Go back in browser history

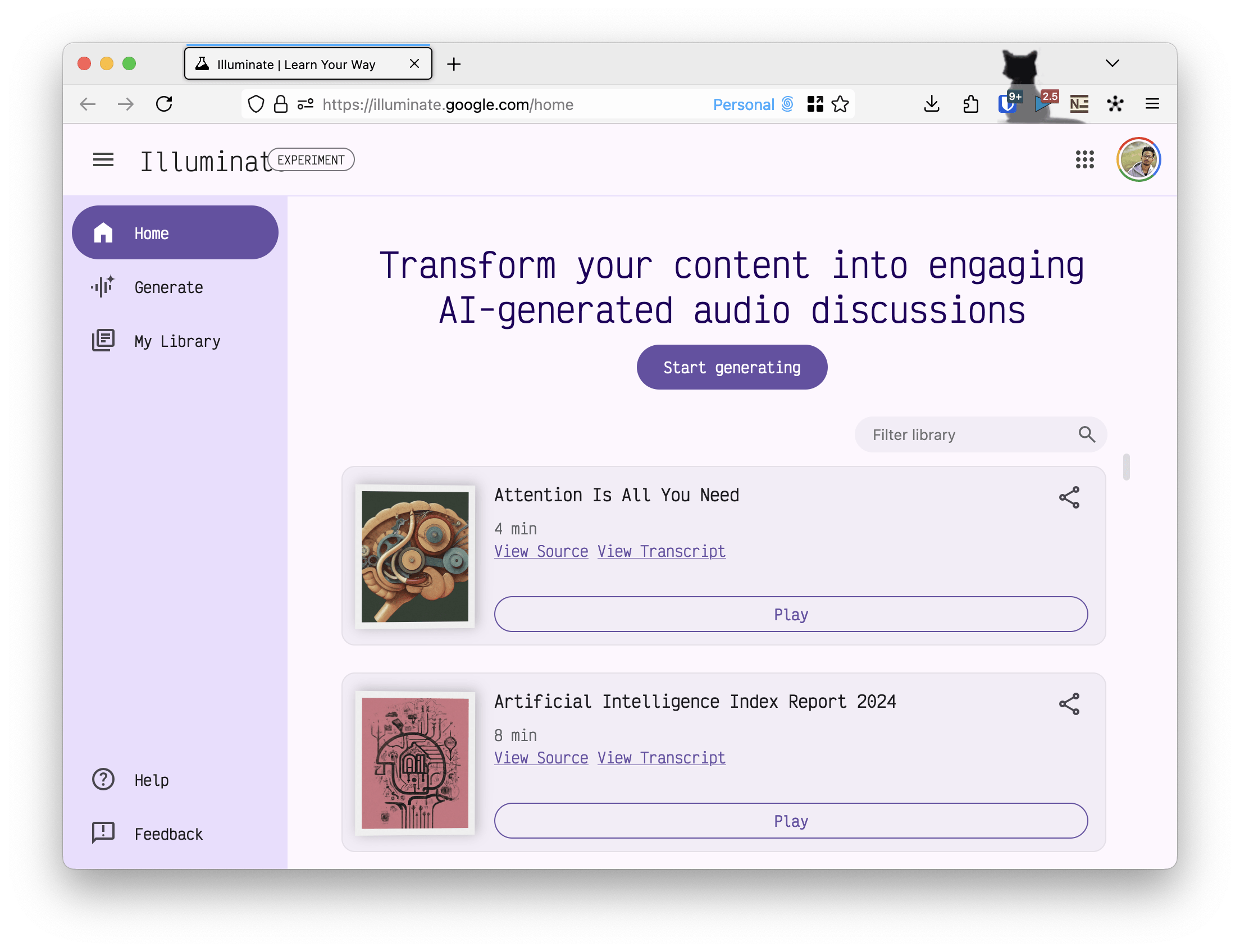pyautogui.click(x=88, y=104)
